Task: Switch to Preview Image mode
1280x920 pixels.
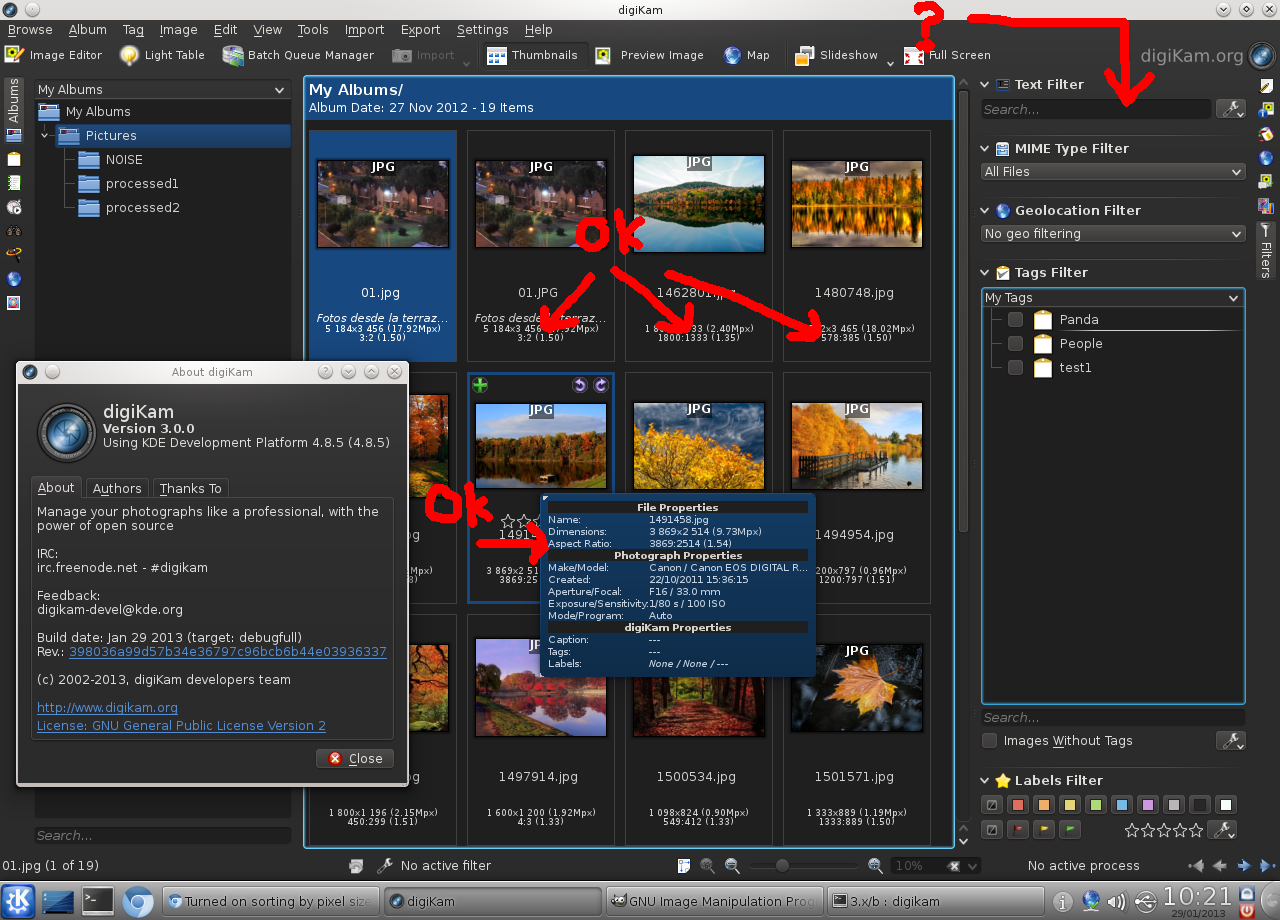Action: (650, 55)
